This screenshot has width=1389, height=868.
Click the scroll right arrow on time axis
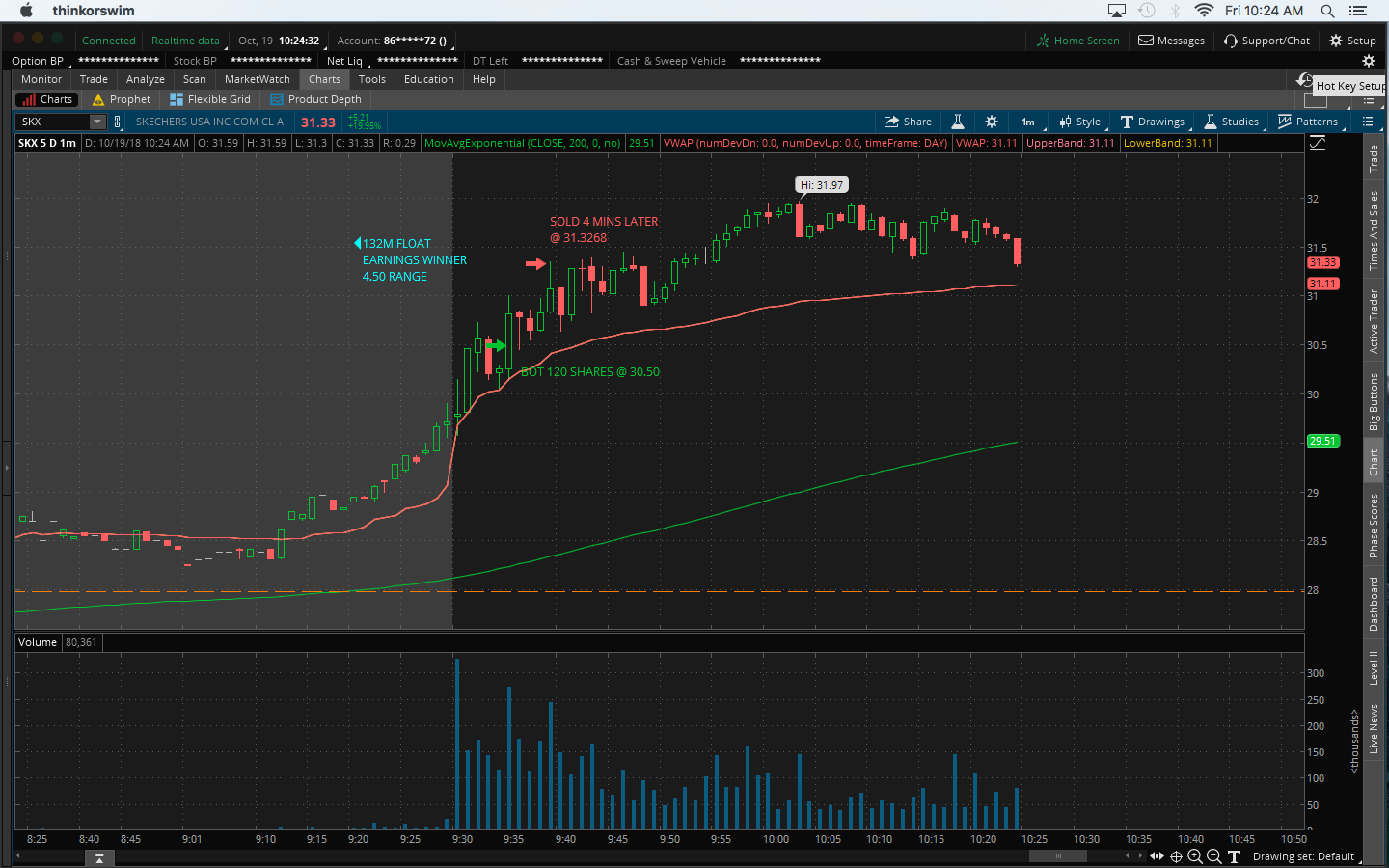(x=1140, y=855)
